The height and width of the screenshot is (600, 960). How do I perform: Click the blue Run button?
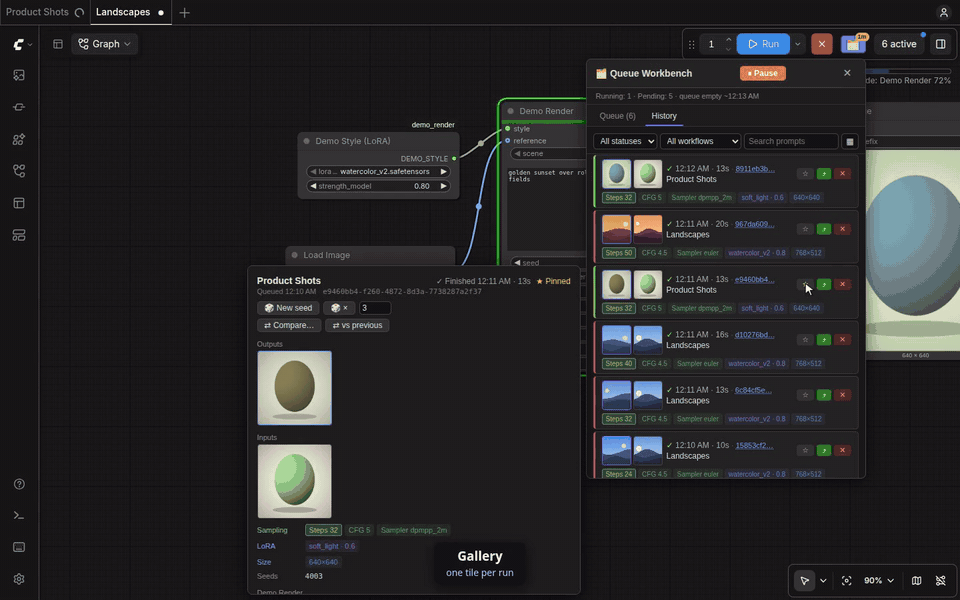pos(763,44)
